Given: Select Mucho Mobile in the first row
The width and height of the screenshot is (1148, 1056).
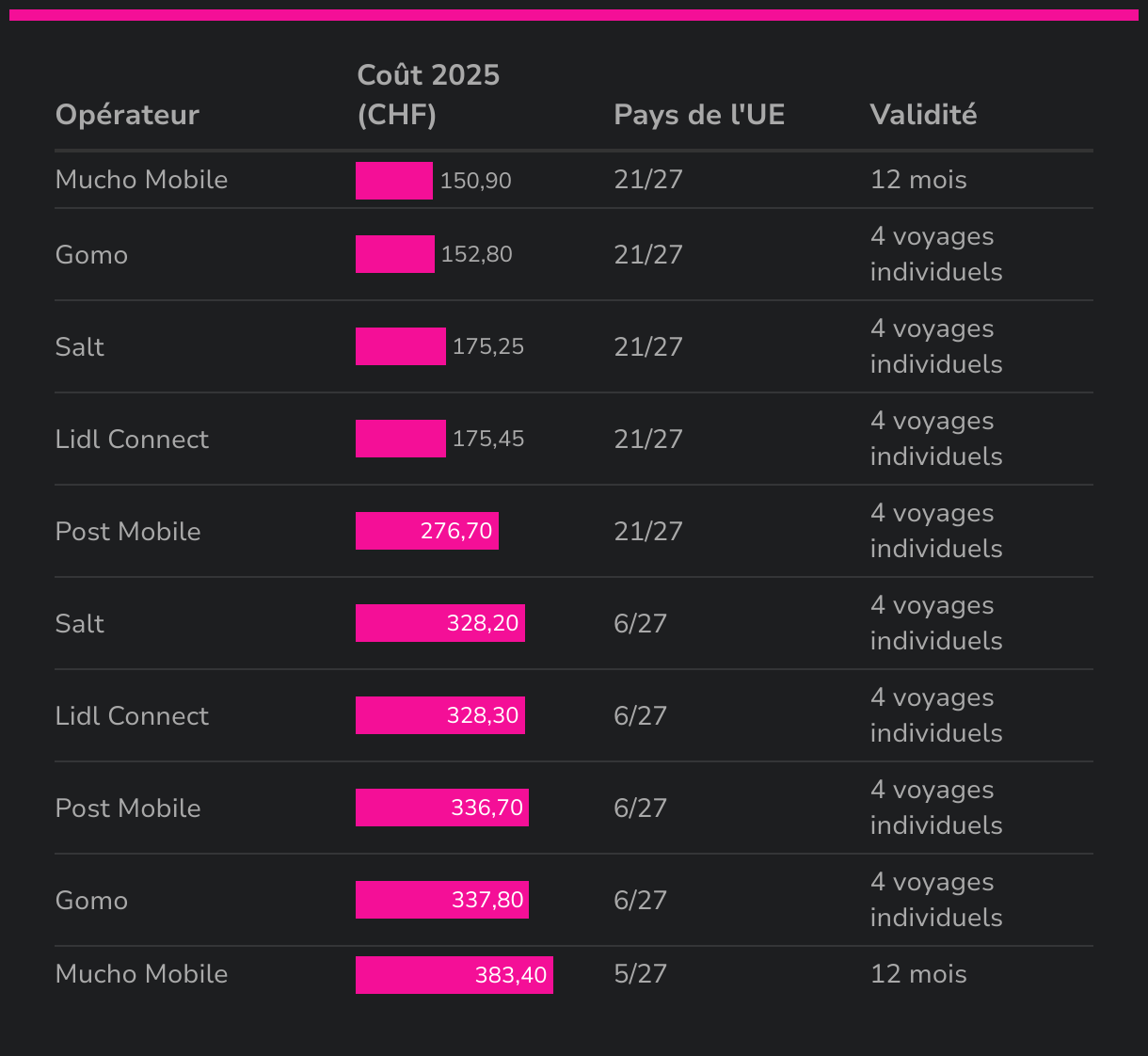Looking at the screenshot, I should coord(141,180).
